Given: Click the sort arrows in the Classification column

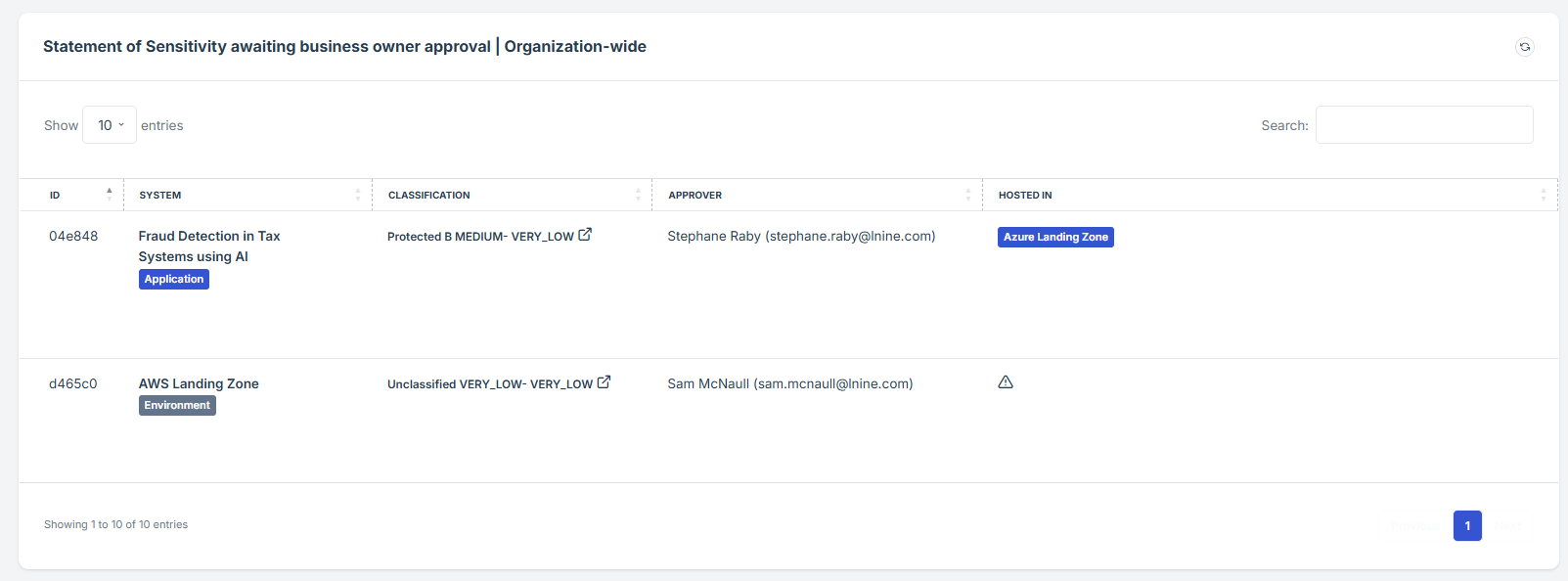Looking at the screenshot, I should [x=638, y=195].
